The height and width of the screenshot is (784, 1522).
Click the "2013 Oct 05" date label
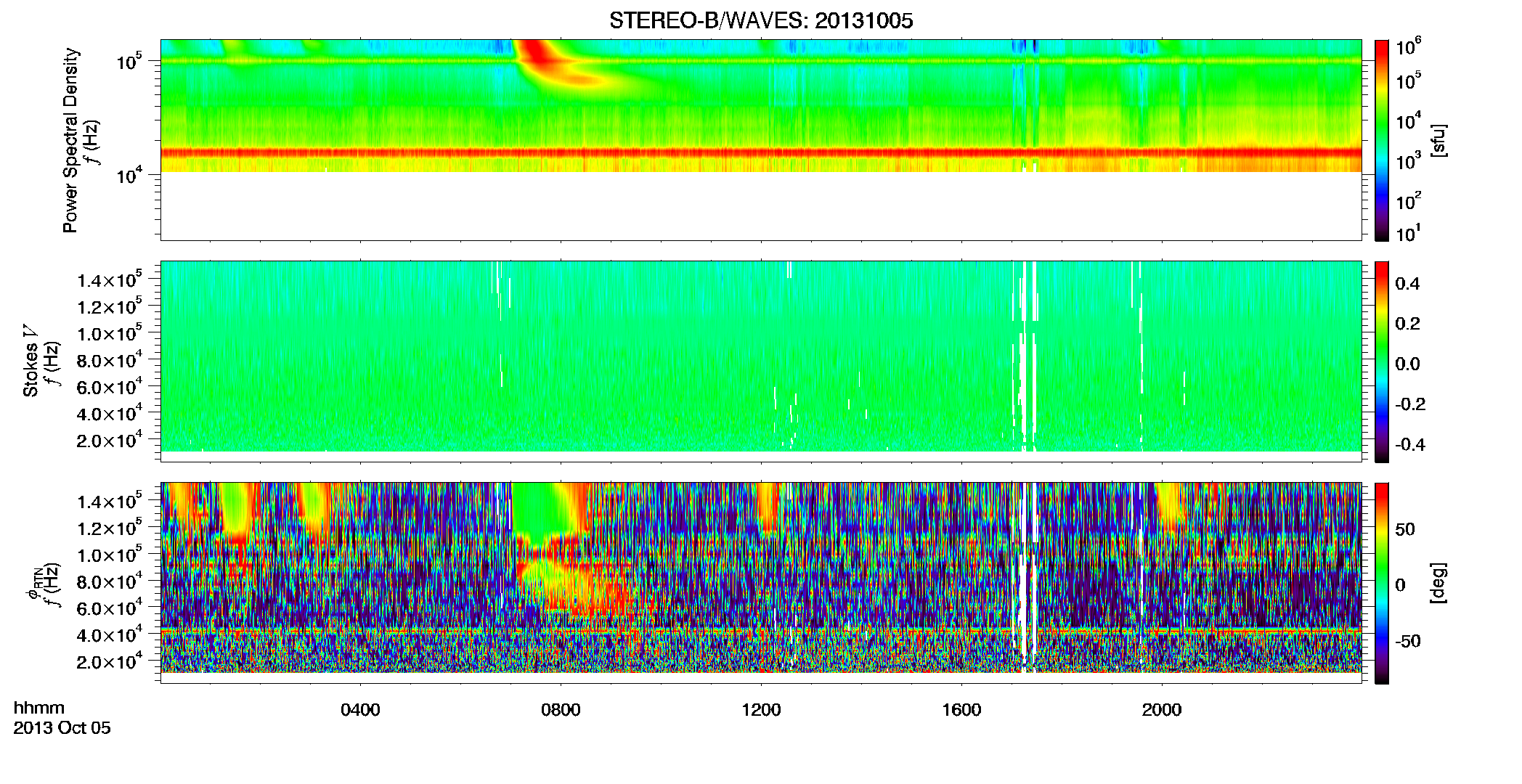pyautogui.click(x=62, y=727)
